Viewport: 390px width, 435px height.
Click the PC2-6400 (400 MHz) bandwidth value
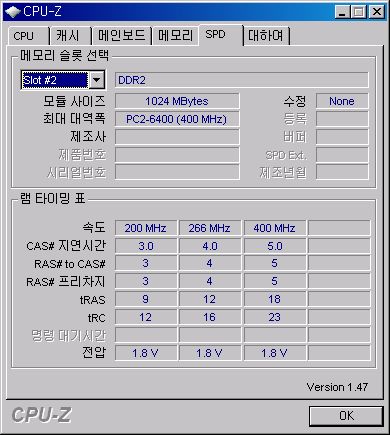coord(177,119)
